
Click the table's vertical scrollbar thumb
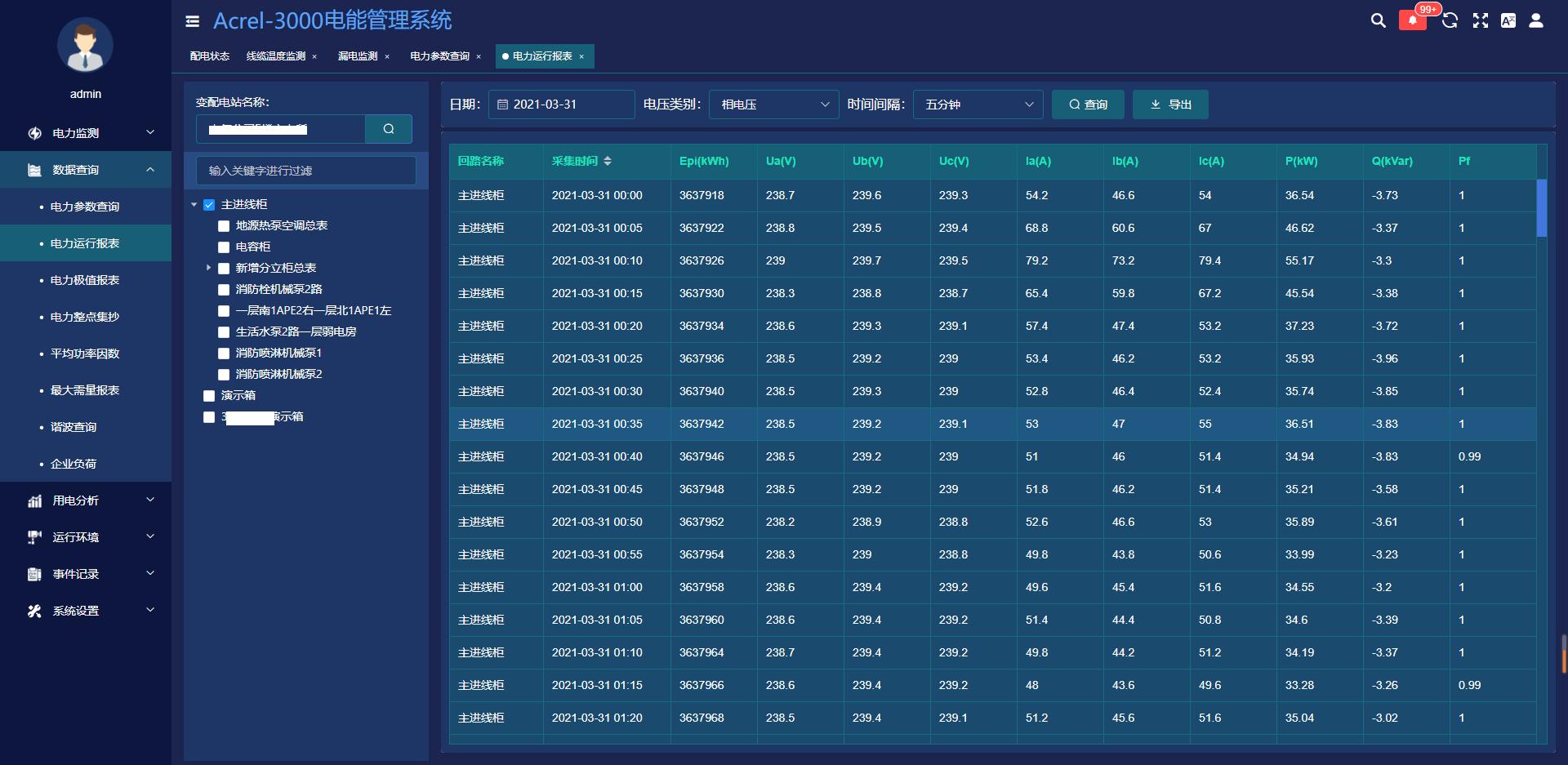[1542, 208]
